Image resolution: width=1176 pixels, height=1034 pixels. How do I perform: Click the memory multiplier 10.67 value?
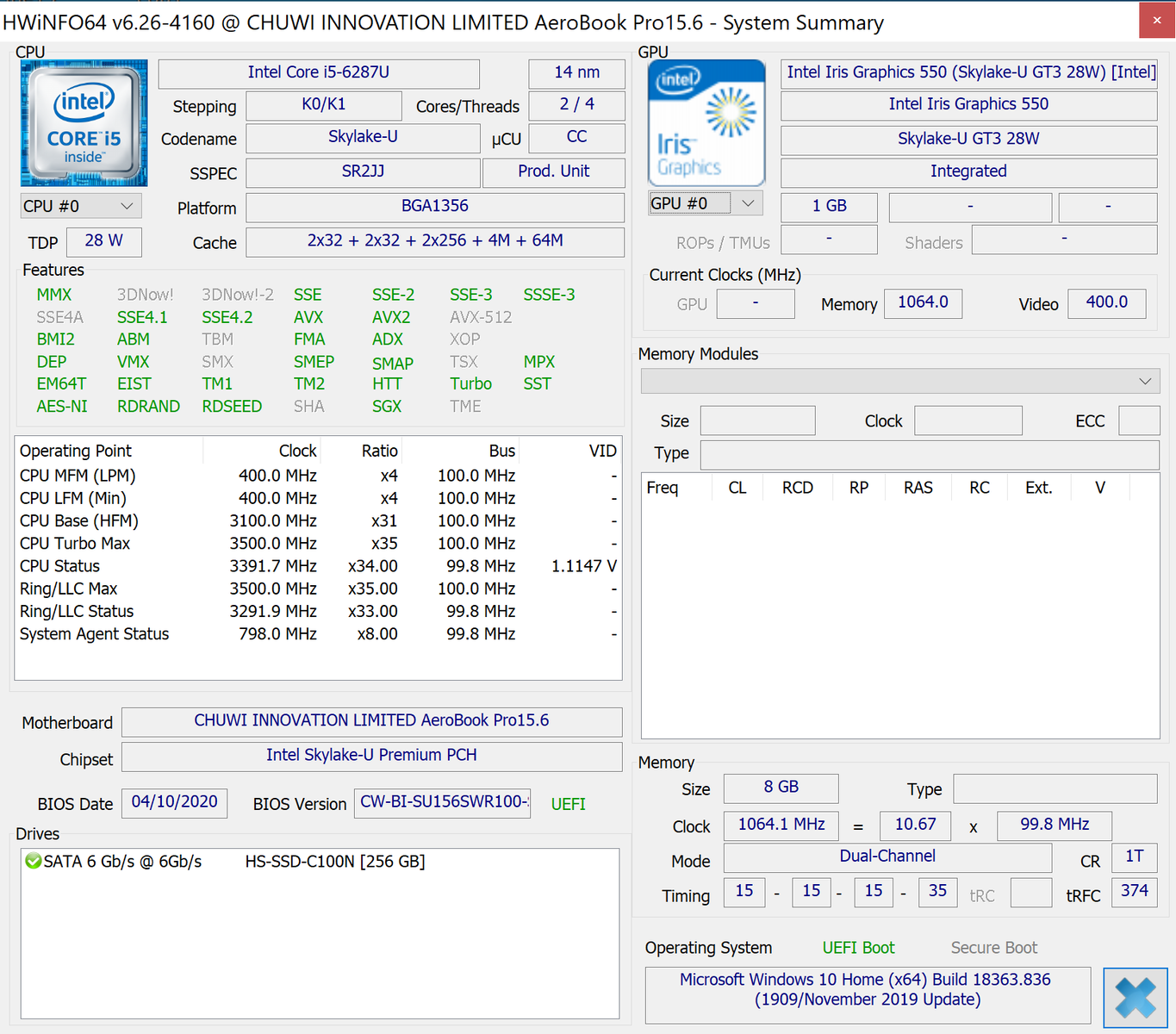tap(915, 825)
